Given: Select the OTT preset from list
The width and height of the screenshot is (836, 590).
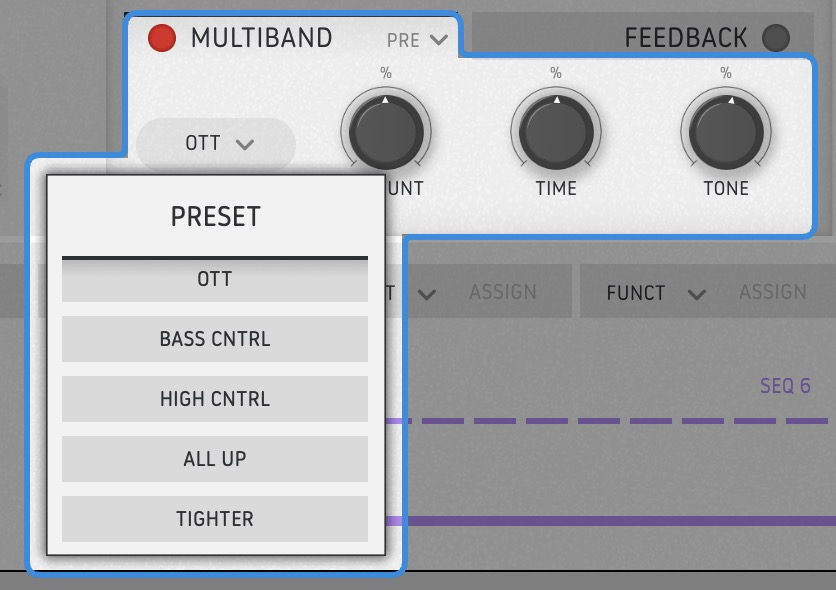Looking at the screenshot, I should tap(215, 279).
